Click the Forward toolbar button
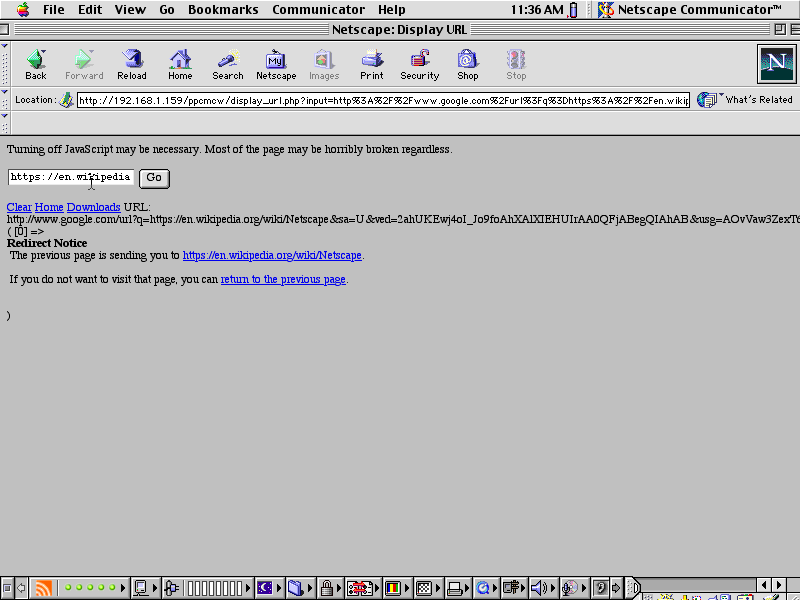The image size is (800, 600). pos(84,64)
